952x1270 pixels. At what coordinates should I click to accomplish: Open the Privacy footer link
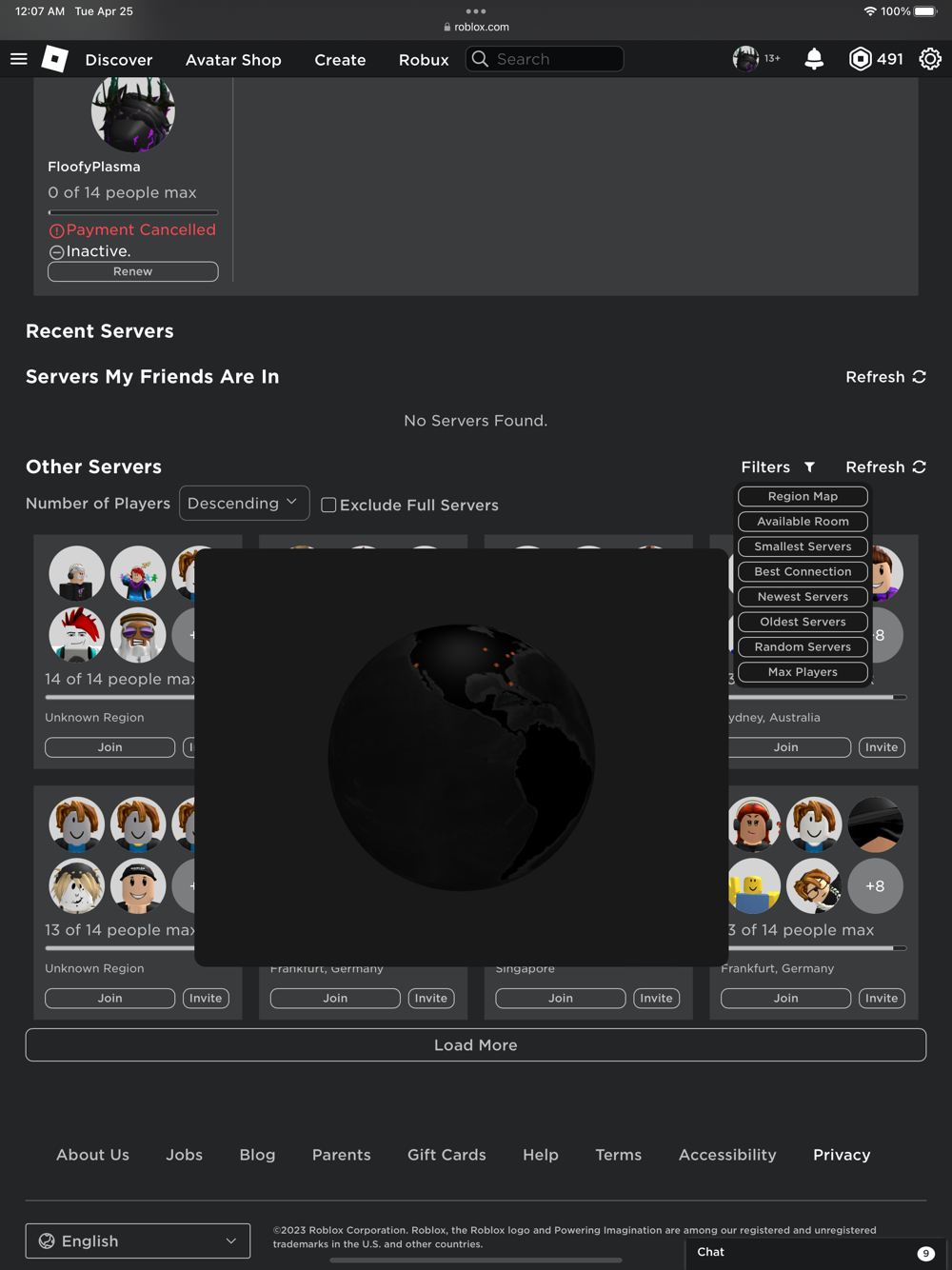click(x=842, y=1155)
